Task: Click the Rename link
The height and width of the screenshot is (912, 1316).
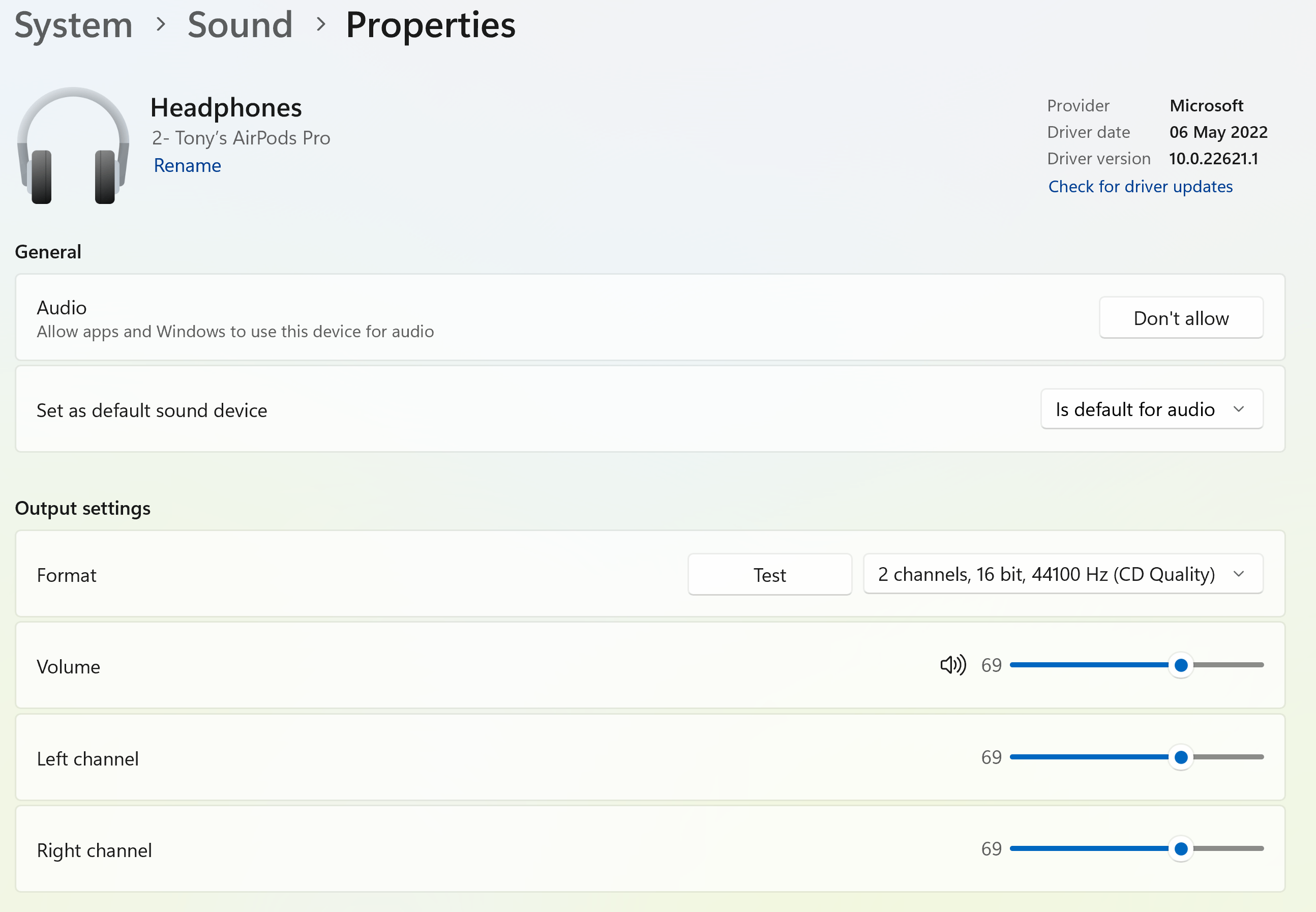Action: click(187, 166)
